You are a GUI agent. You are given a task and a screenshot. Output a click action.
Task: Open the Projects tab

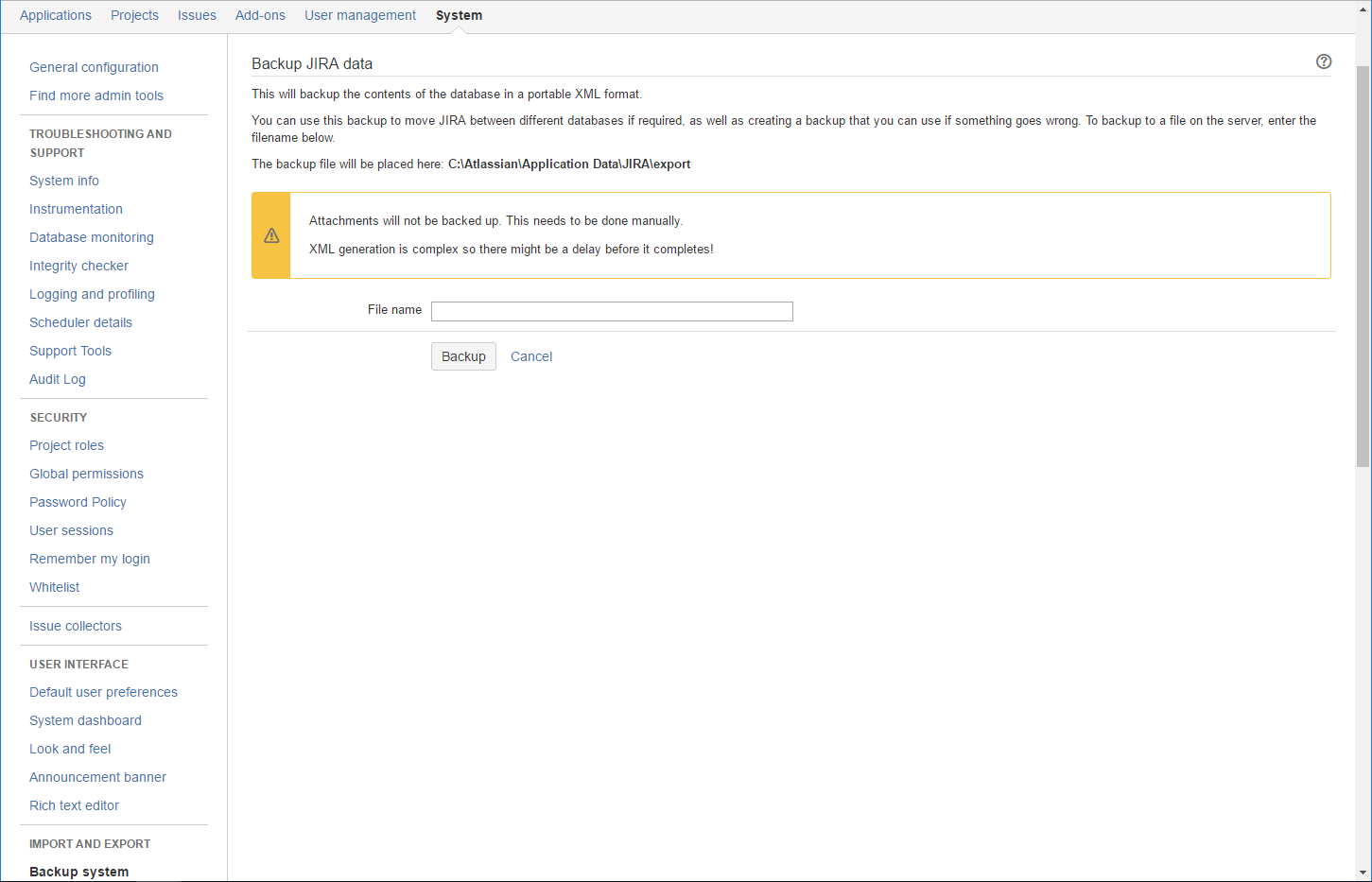(134, 15)
